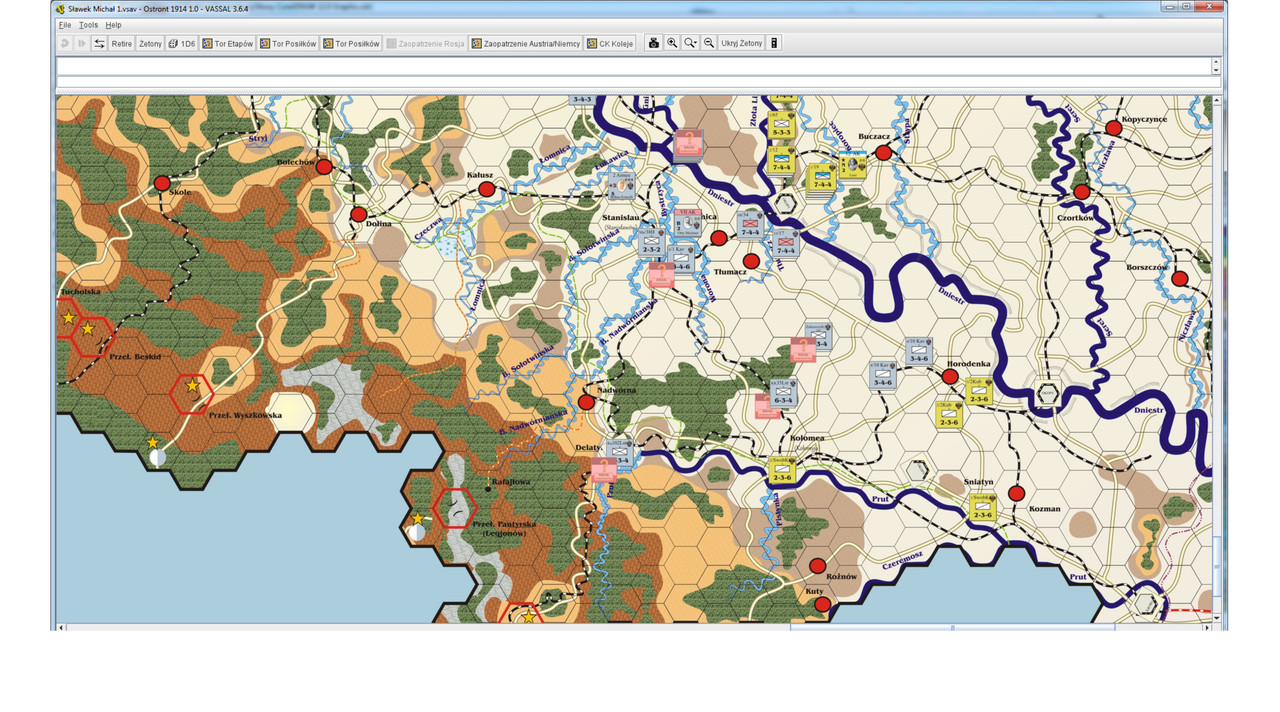Click the connect/server arrows toolbar icon
Image resolution: width=1280 pixels, height=712 pixels.
[99, 43]
